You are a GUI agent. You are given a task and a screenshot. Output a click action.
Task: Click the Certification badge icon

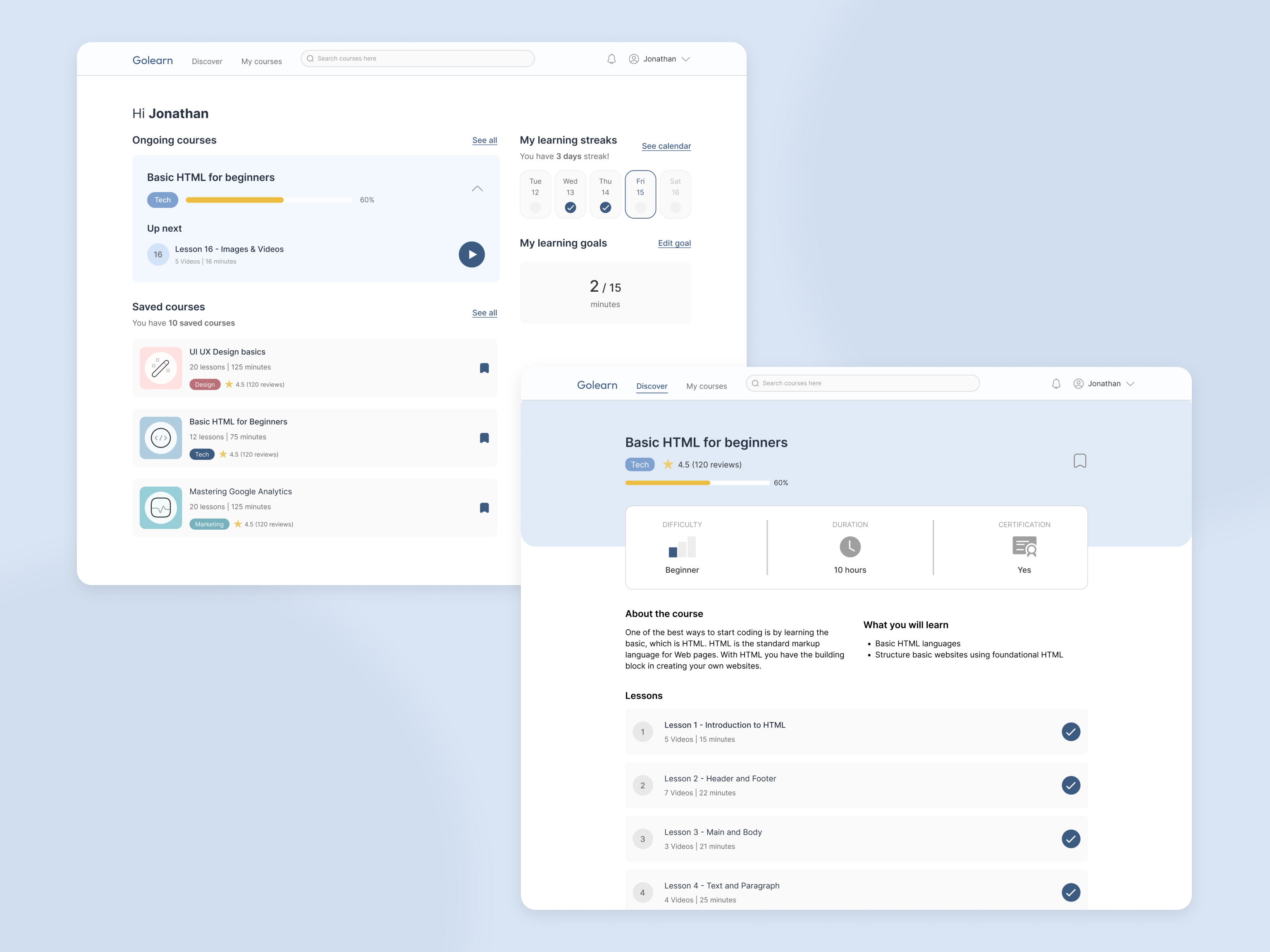(1024, 547)
